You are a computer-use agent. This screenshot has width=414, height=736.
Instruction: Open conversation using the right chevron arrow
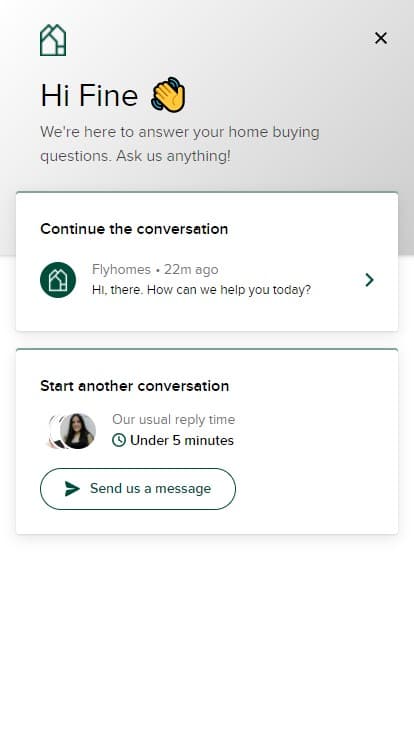[369, 280]
